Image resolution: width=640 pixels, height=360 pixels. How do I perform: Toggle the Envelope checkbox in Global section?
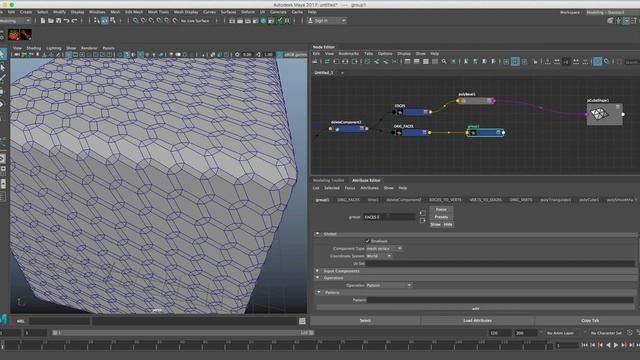[367, 241]
